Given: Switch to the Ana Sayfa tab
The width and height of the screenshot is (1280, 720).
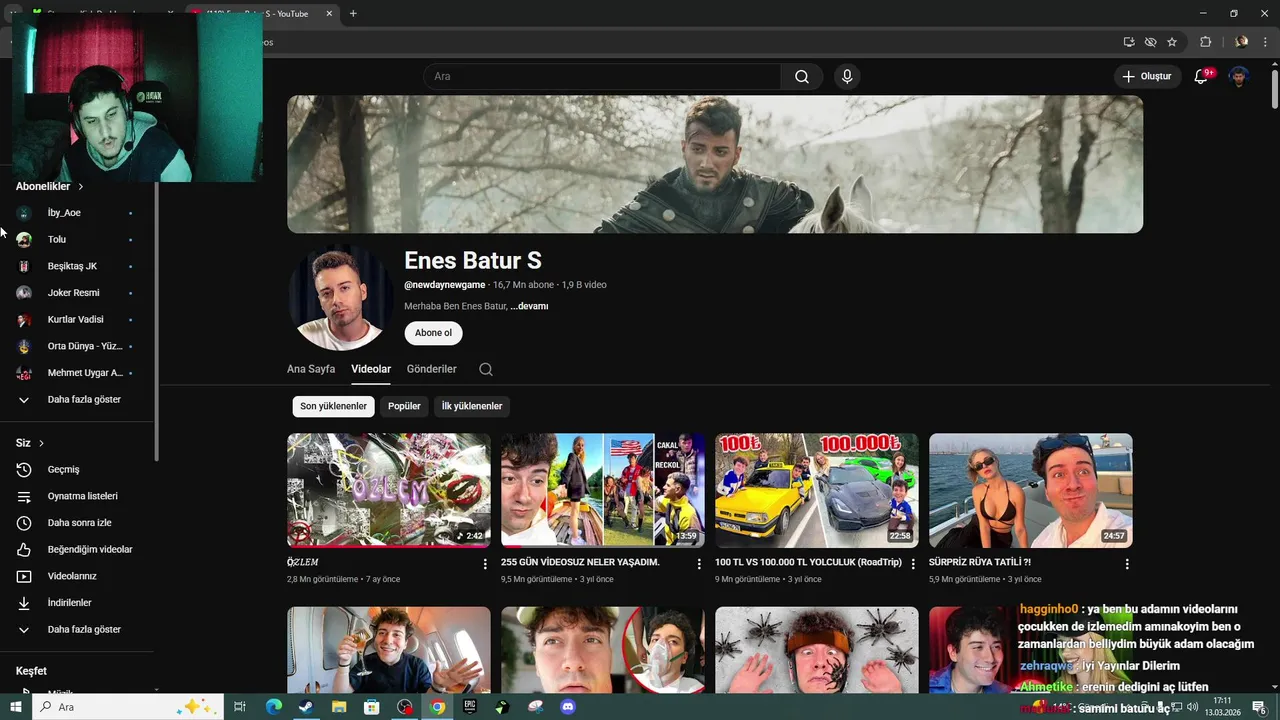Looking at the screenshot, I should coord(311,369).
